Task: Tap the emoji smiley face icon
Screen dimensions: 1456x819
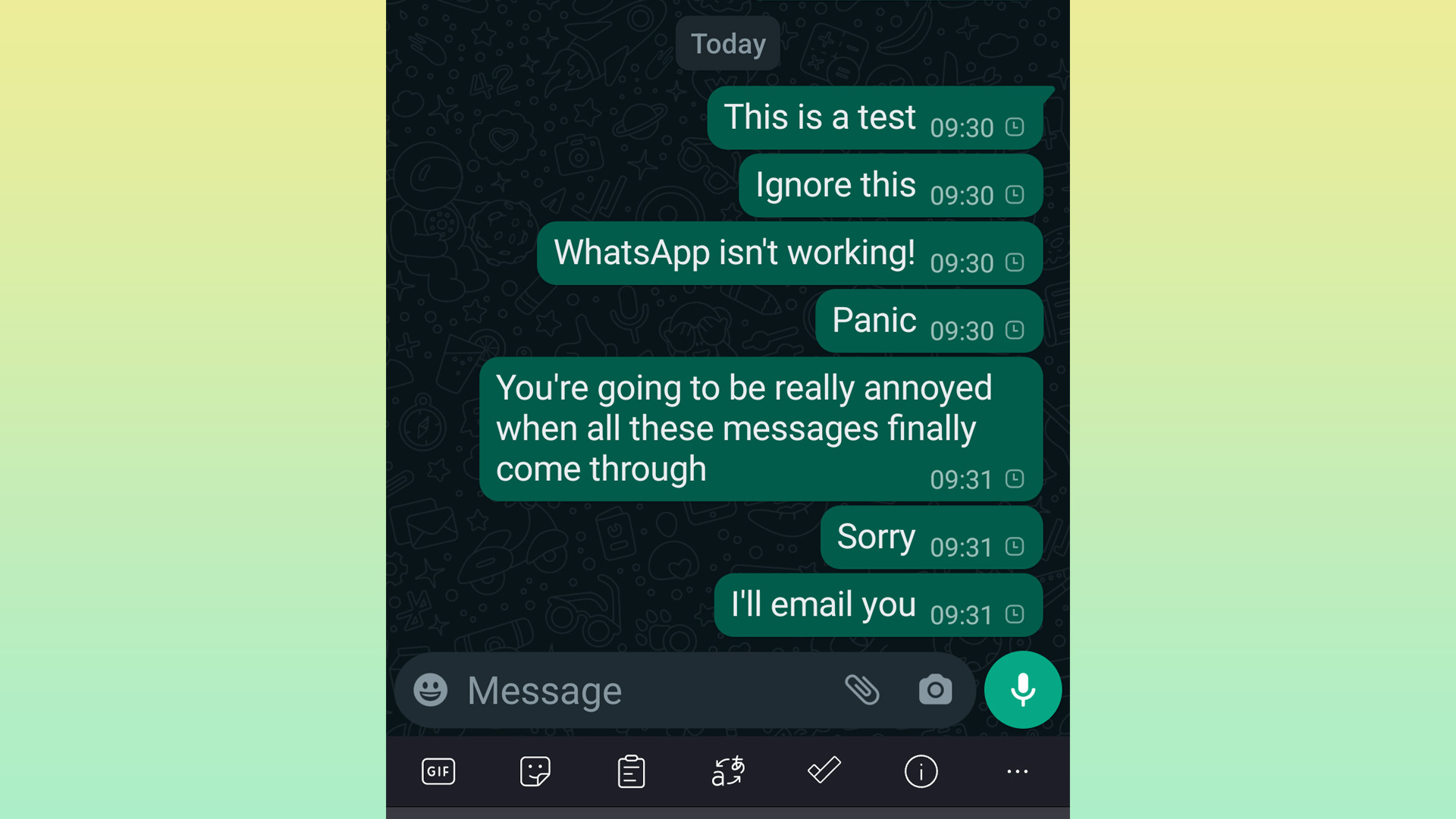Action: [x=430, y=690]
